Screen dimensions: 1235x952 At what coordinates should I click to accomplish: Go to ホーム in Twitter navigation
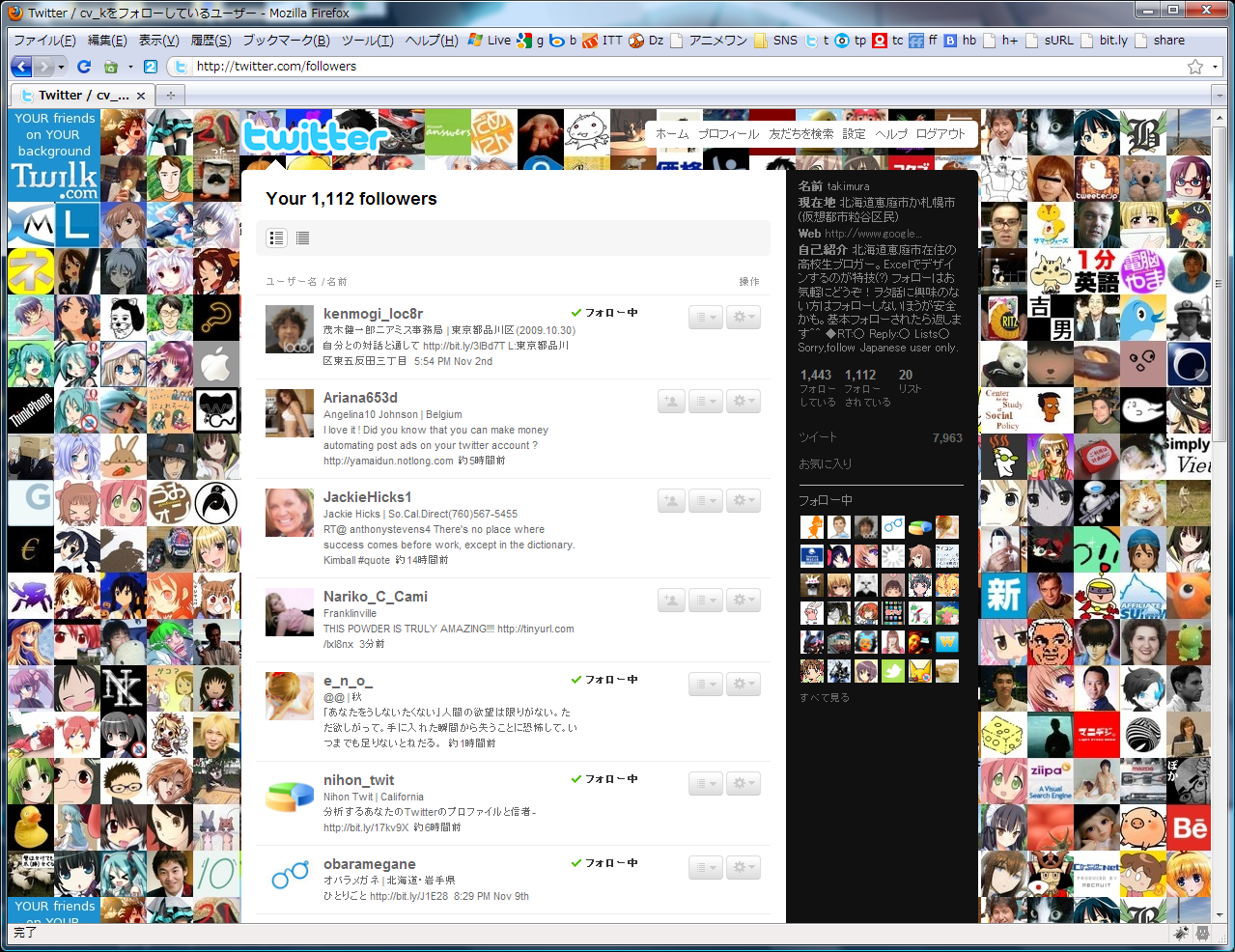[x=672, y=134]
